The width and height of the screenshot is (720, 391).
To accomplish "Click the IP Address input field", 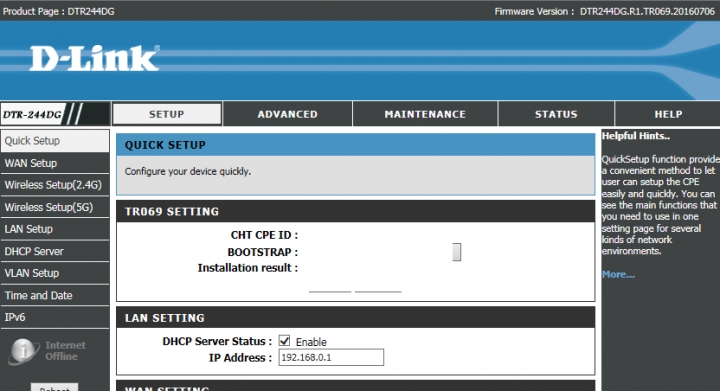I will click(x=331, y=357).
